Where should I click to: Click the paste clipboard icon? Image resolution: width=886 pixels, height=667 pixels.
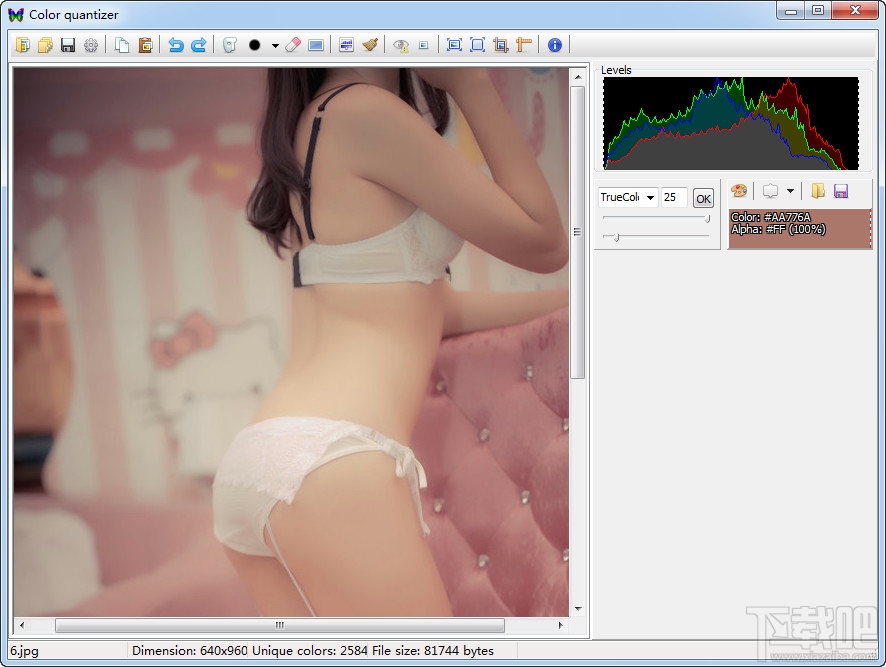pyautogui.click(x=145, y=45)
